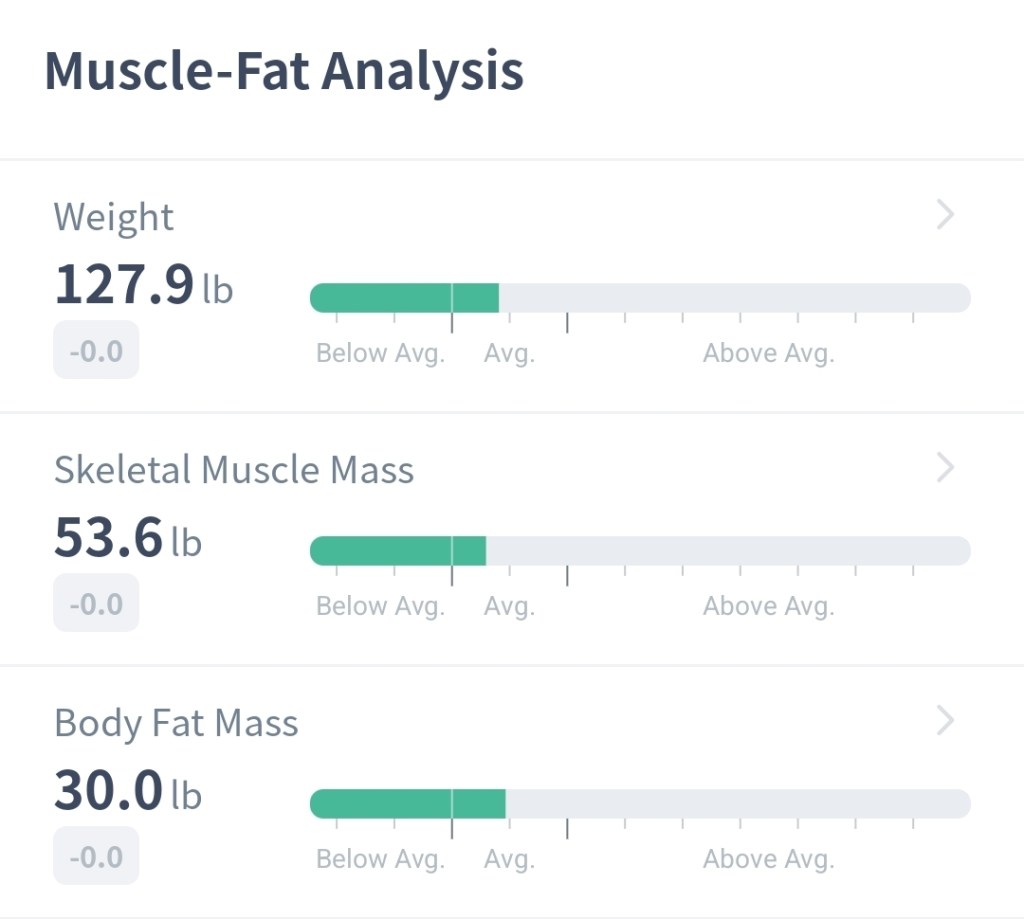
Task: Click Below Avg. label under Skeletal Muscle bar
Action: click(380, 607)
